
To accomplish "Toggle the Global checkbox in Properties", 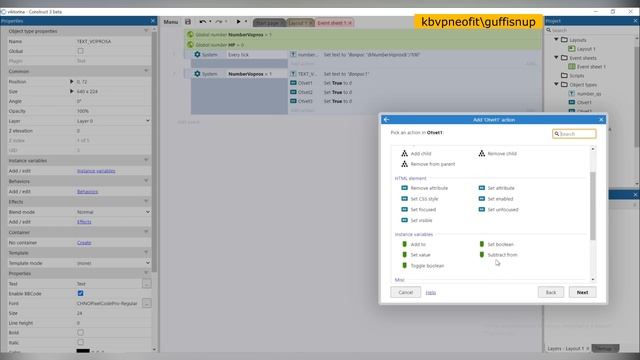I will click(x=80, y=51).
